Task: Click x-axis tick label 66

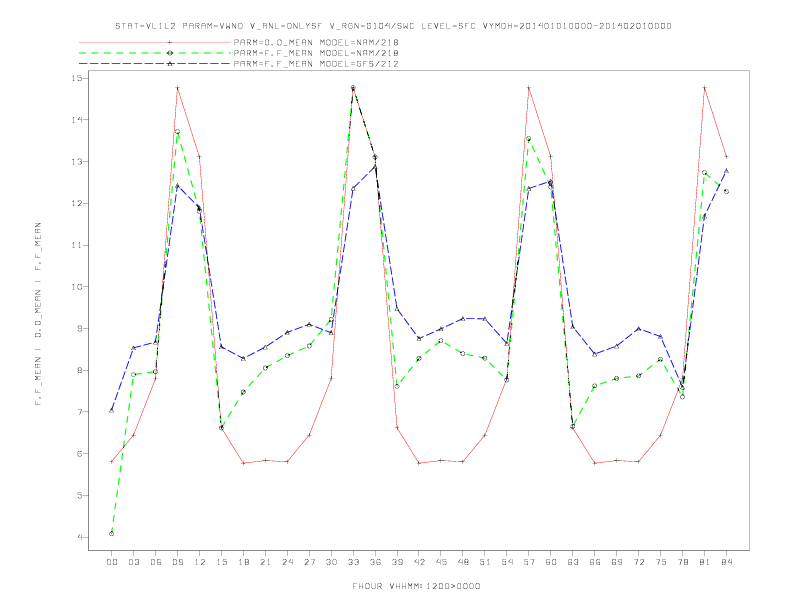Action: pos(595,562)
